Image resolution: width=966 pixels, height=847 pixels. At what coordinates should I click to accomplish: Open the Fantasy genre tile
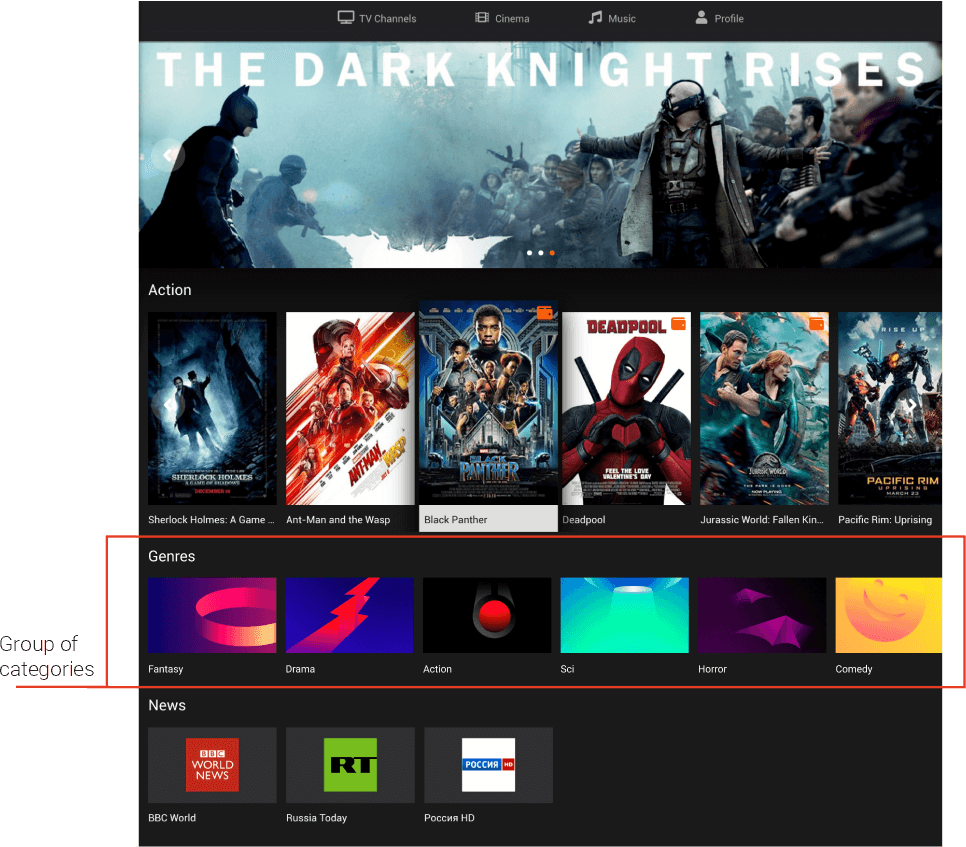pyautogui.click(x=212, y=615)
